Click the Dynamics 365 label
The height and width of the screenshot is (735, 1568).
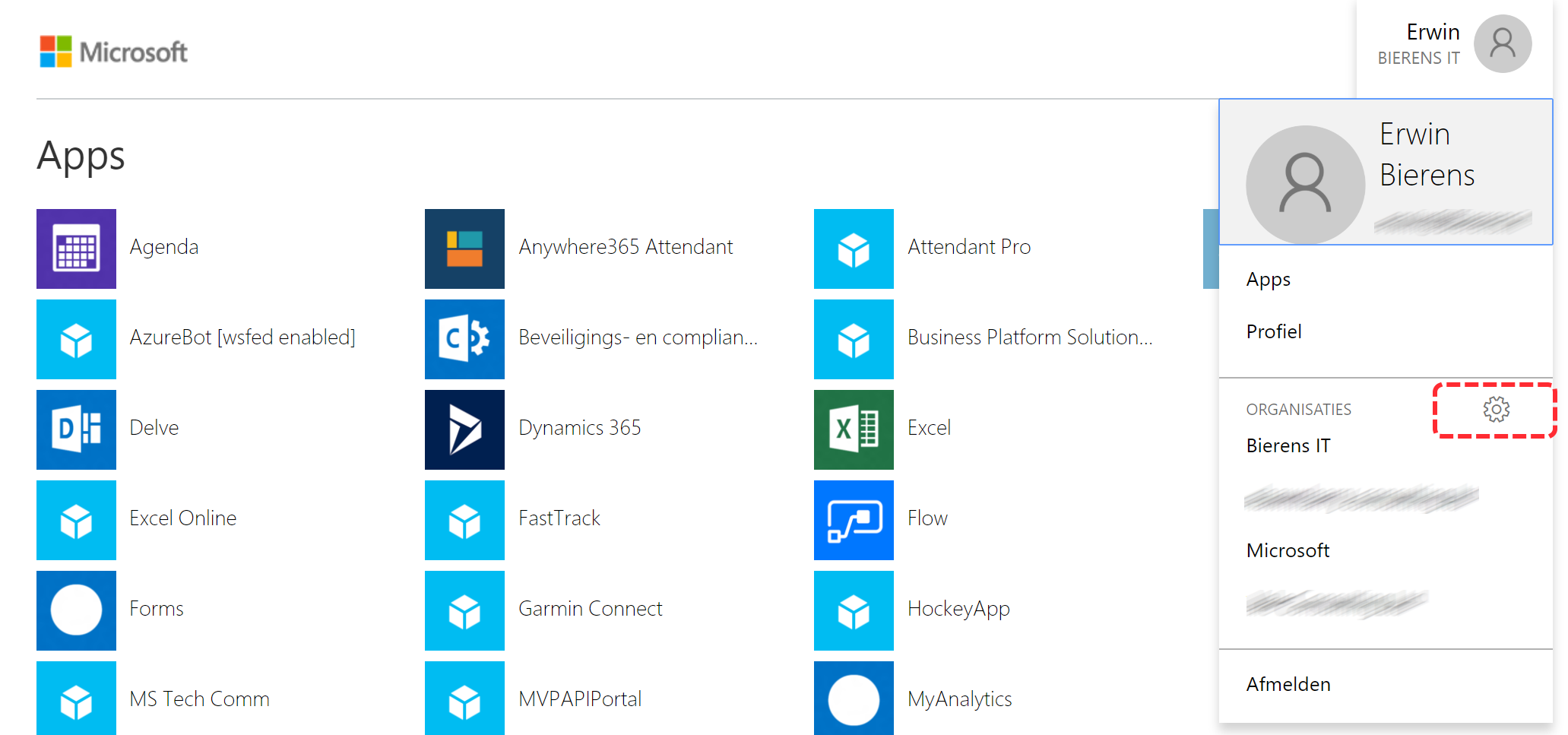(580, 428)
